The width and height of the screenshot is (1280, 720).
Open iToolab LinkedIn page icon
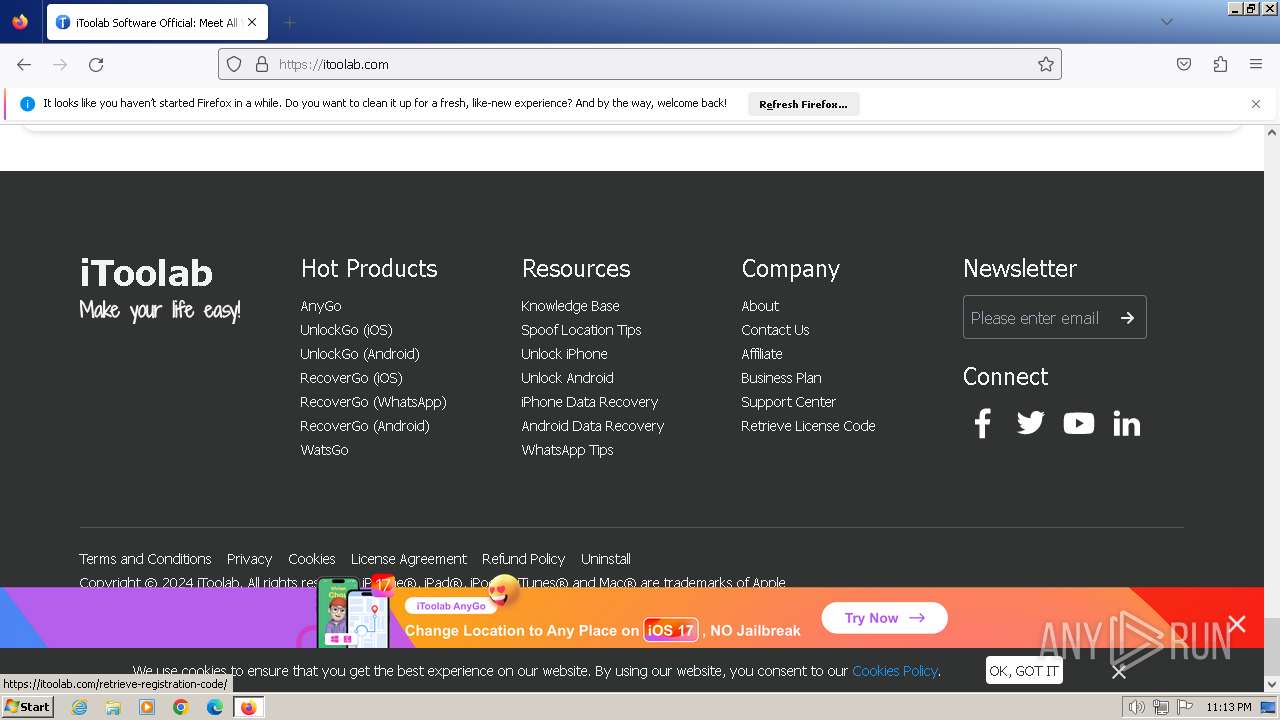(1126, 424)
